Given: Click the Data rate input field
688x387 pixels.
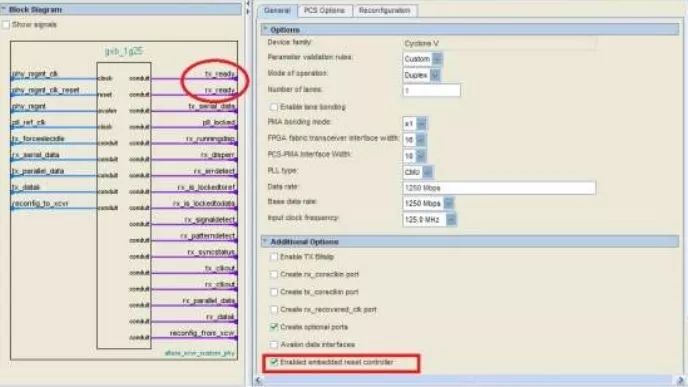Looking at the screenshot, I should click(499, 188).
